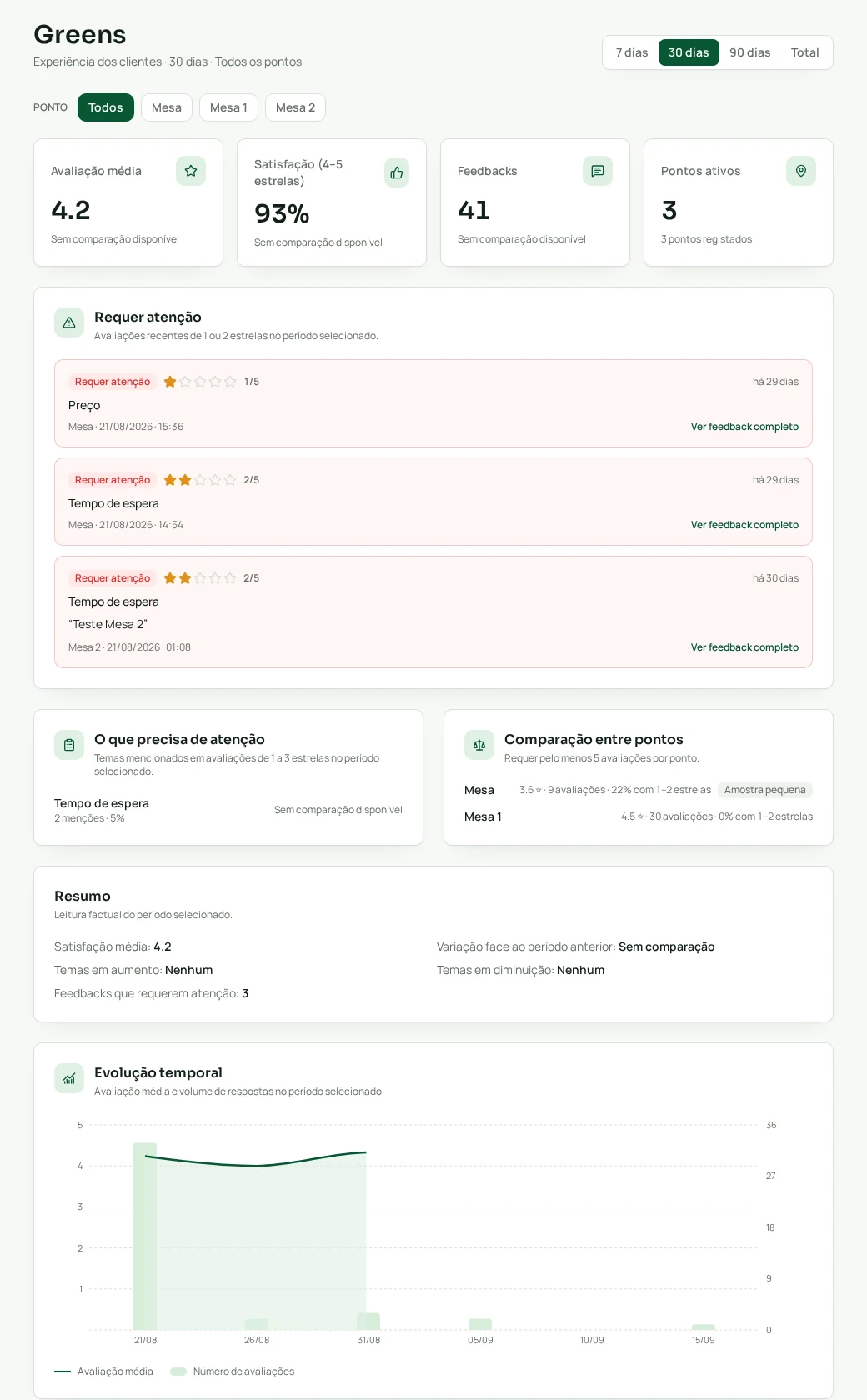Click the warning triangle icon beside Requer atenção heading

point(69,322)
